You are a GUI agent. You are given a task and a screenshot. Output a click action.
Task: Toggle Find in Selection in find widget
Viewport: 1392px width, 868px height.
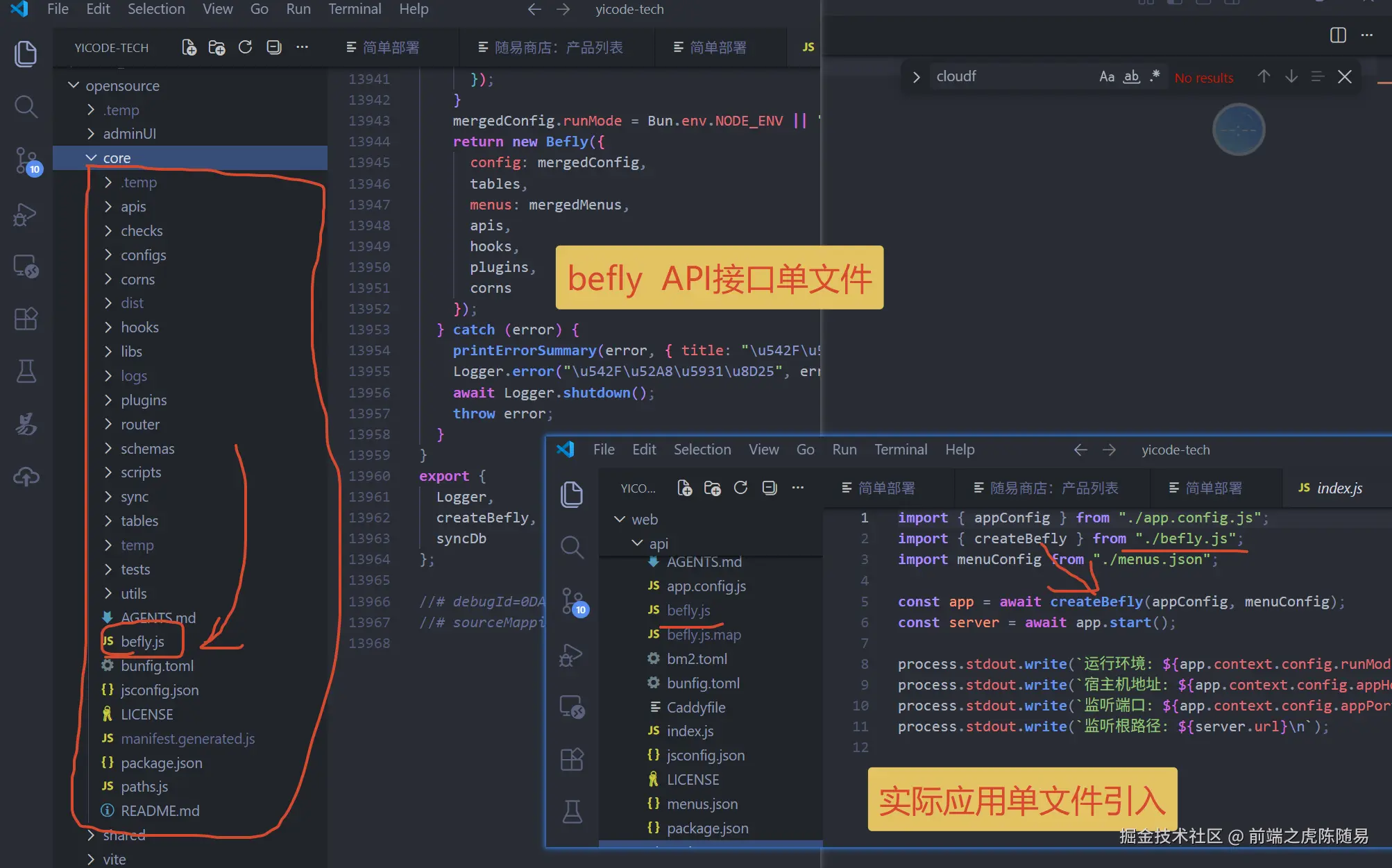(1318, 76)
